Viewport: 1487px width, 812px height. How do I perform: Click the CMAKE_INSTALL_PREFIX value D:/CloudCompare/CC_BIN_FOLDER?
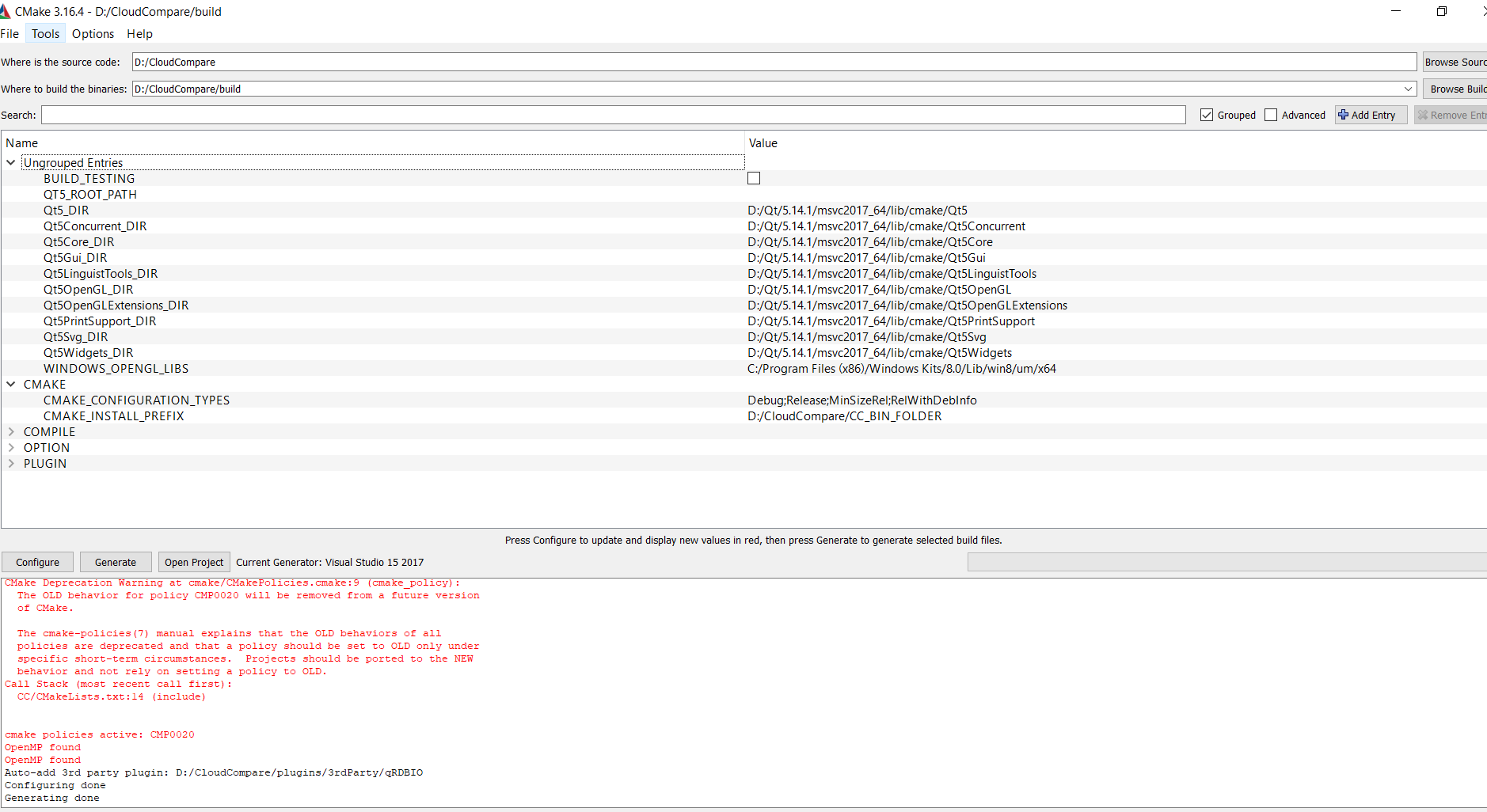coord(845,415)
